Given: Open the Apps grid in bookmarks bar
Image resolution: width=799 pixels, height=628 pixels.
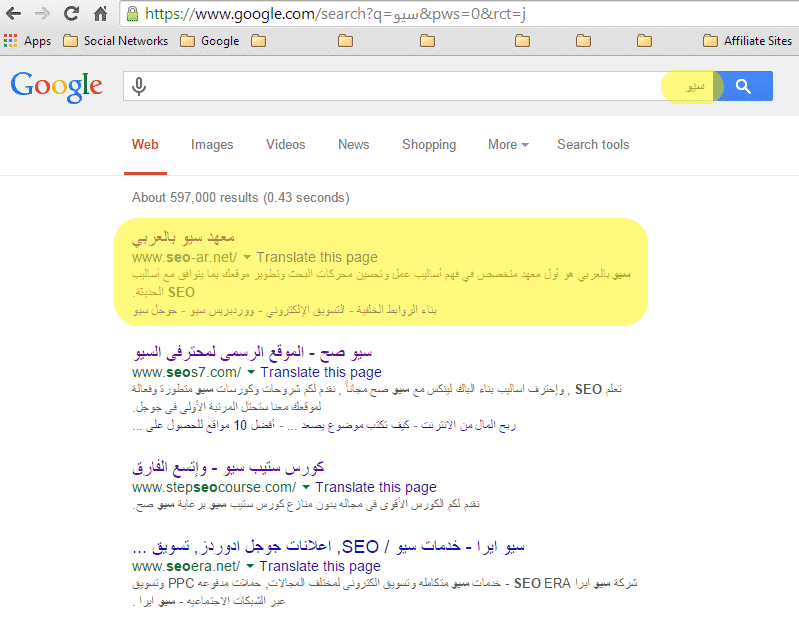Looking at the screenshot, I should tap(28, 41).
